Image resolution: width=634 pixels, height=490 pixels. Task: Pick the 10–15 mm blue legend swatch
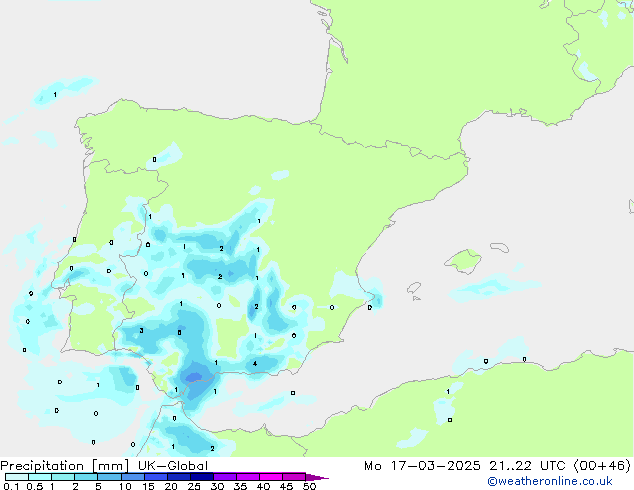click(132, 477)
